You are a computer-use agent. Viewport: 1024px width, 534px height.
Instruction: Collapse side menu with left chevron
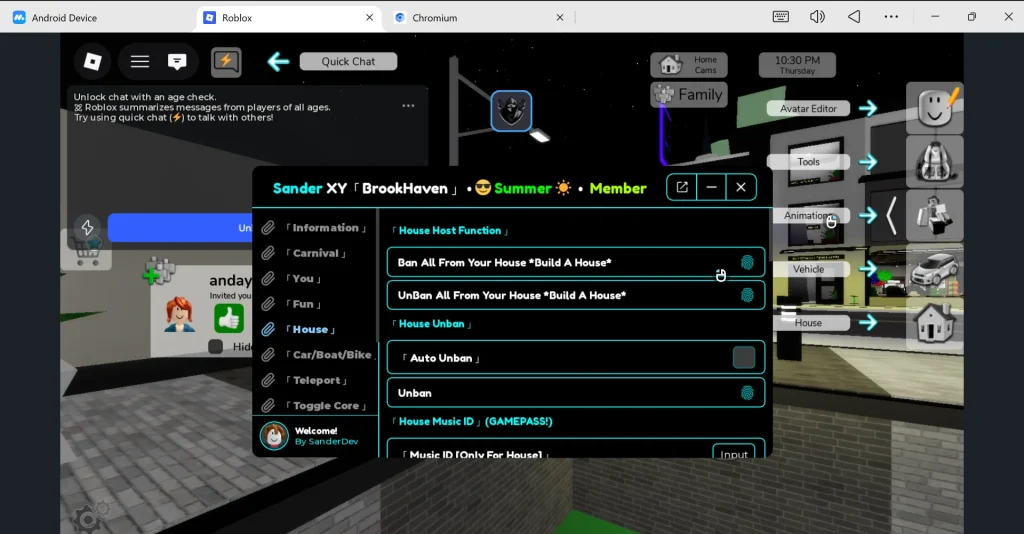(891, 215)
